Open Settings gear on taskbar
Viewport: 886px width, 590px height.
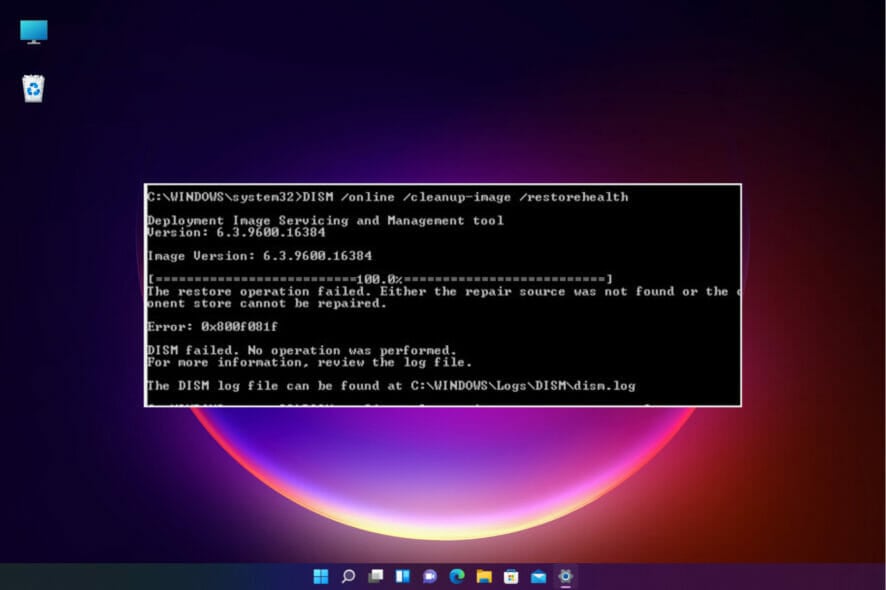(566, 576)
